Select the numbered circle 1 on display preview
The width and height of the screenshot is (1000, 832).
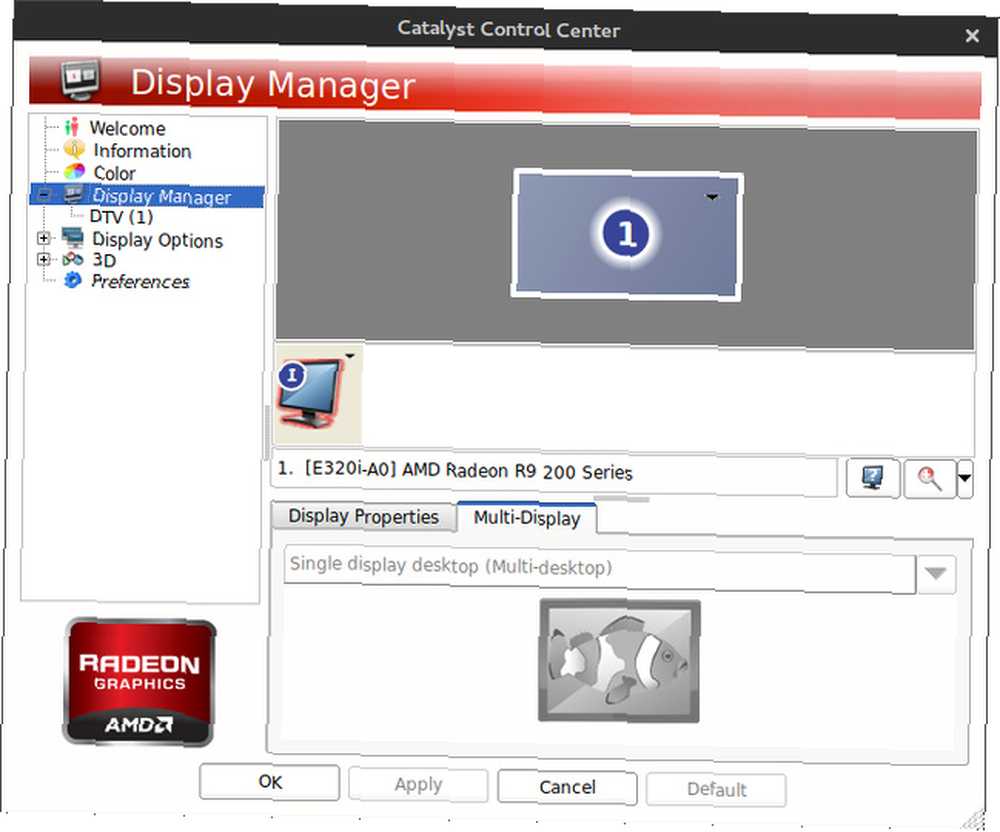point(626,233)
